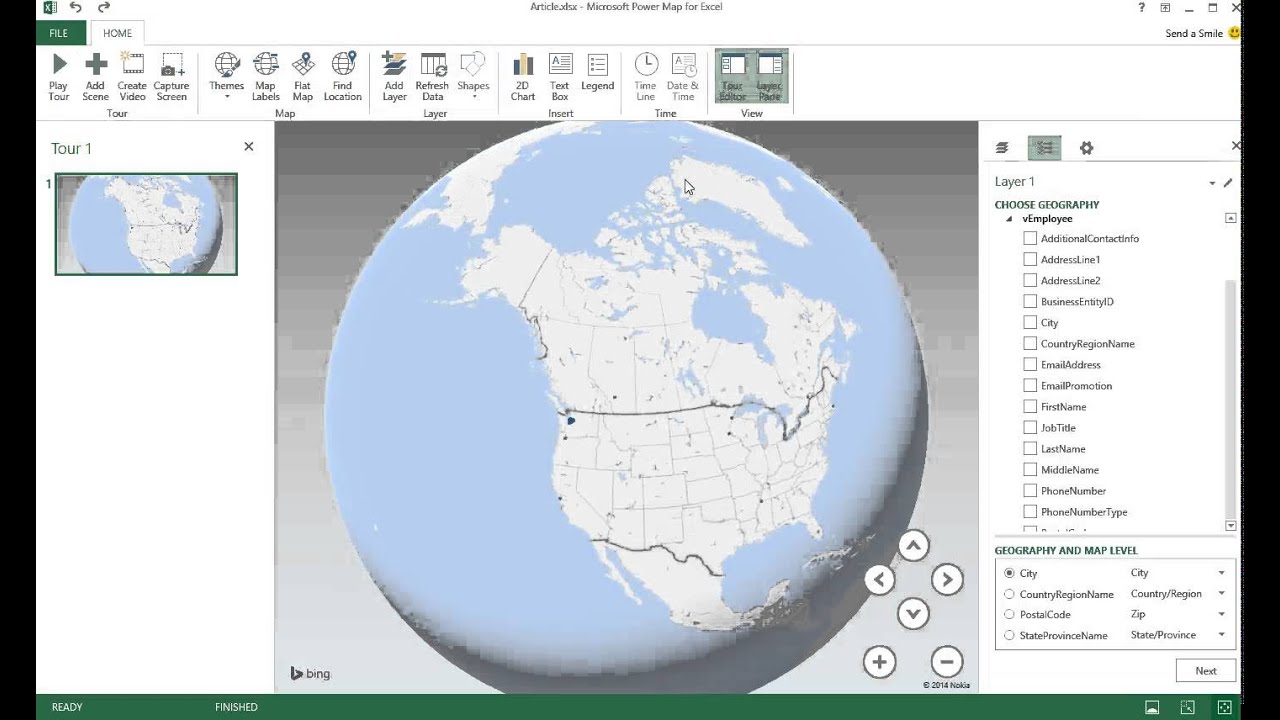Open the Layer 1 dropdown arrow

tap(1212, 183)
